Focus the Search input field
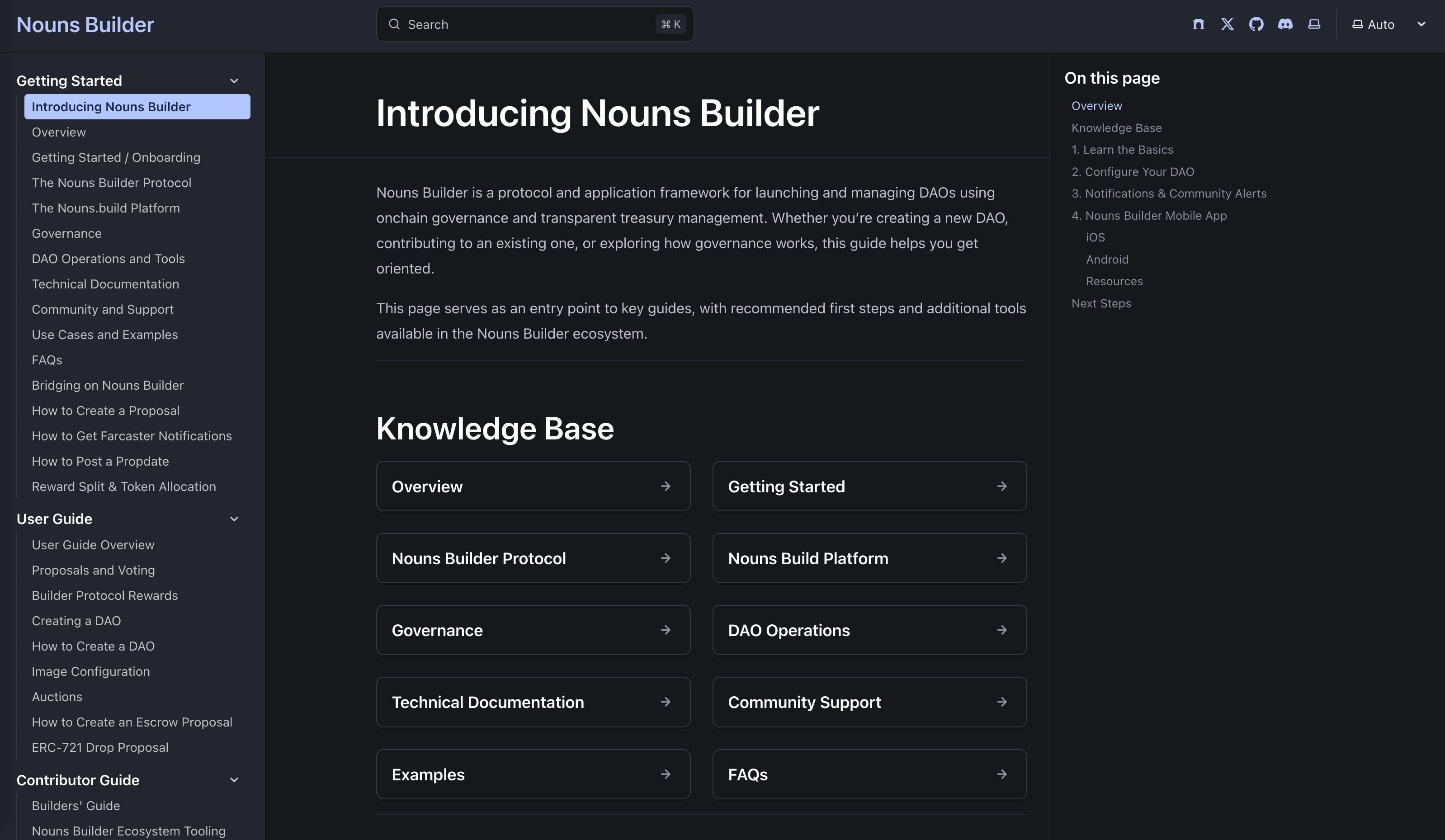Screen dimensions: 1445x840 (x=535, y=24)
